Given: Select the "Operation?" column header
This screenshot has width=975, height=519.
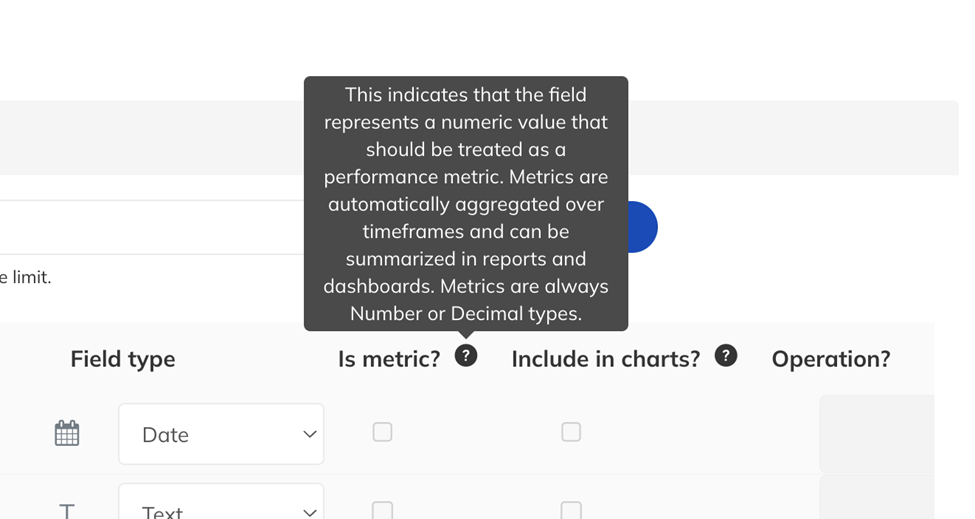Looking at the screenshot, I should 831,359.
